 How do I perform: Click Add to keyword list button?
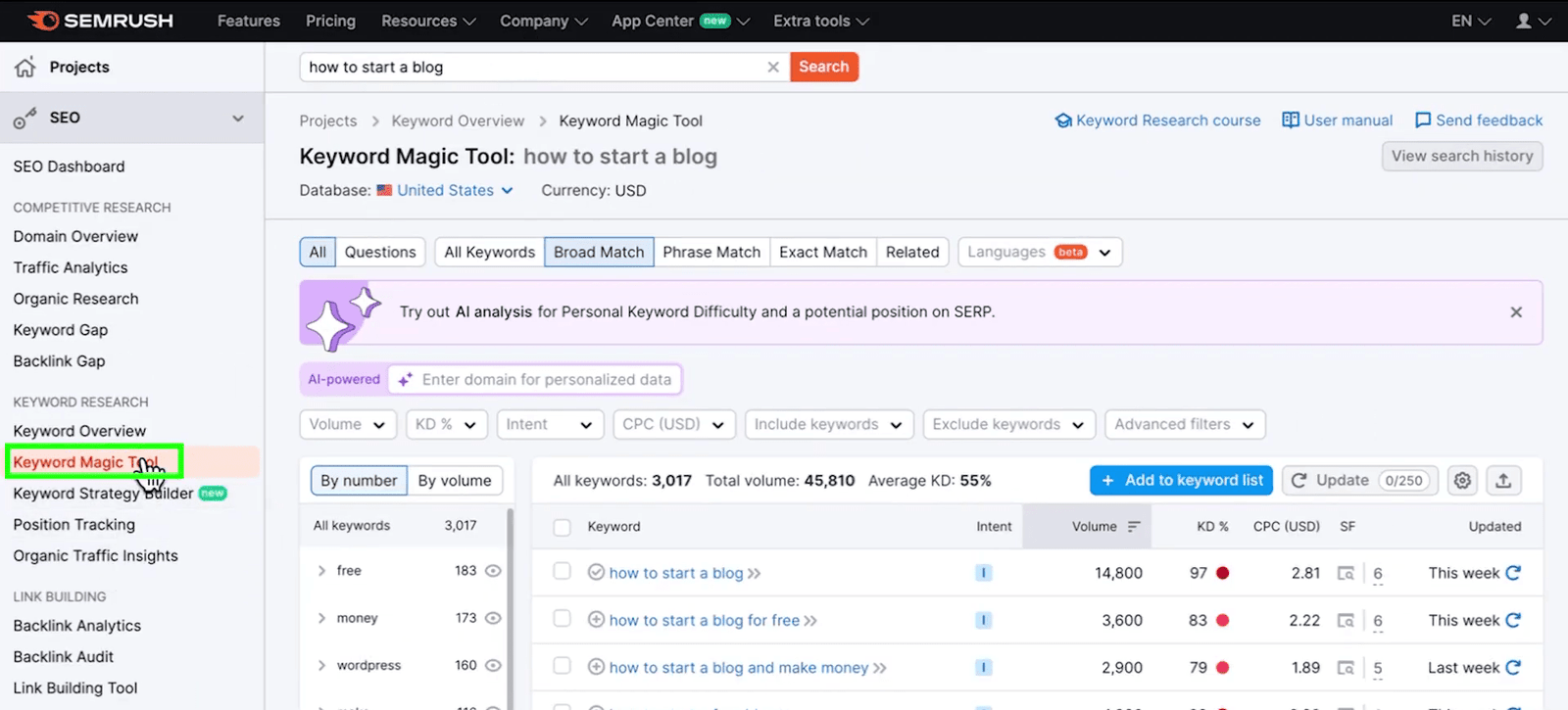(1181, 481)
